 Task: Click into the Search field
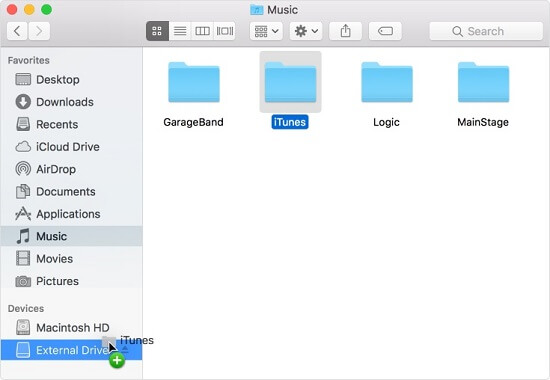tap(486, 31)
